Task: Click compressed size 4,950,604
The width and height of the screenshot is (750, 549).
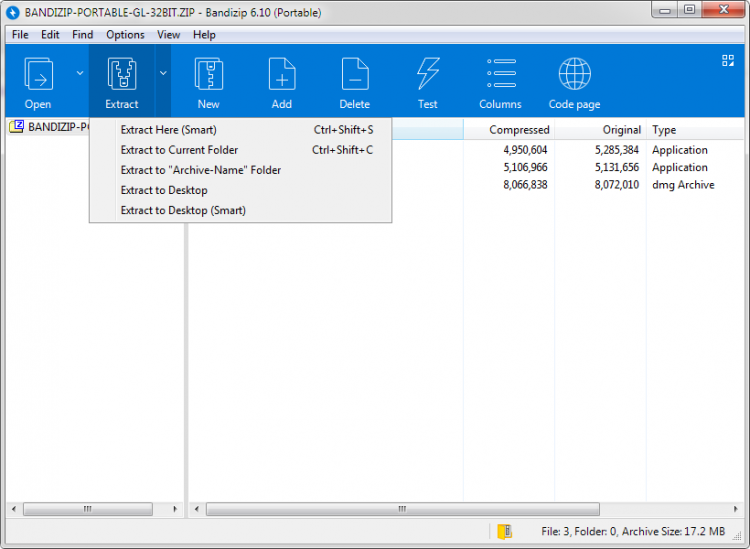Action: pyautogui.click(x=525, y=150)
